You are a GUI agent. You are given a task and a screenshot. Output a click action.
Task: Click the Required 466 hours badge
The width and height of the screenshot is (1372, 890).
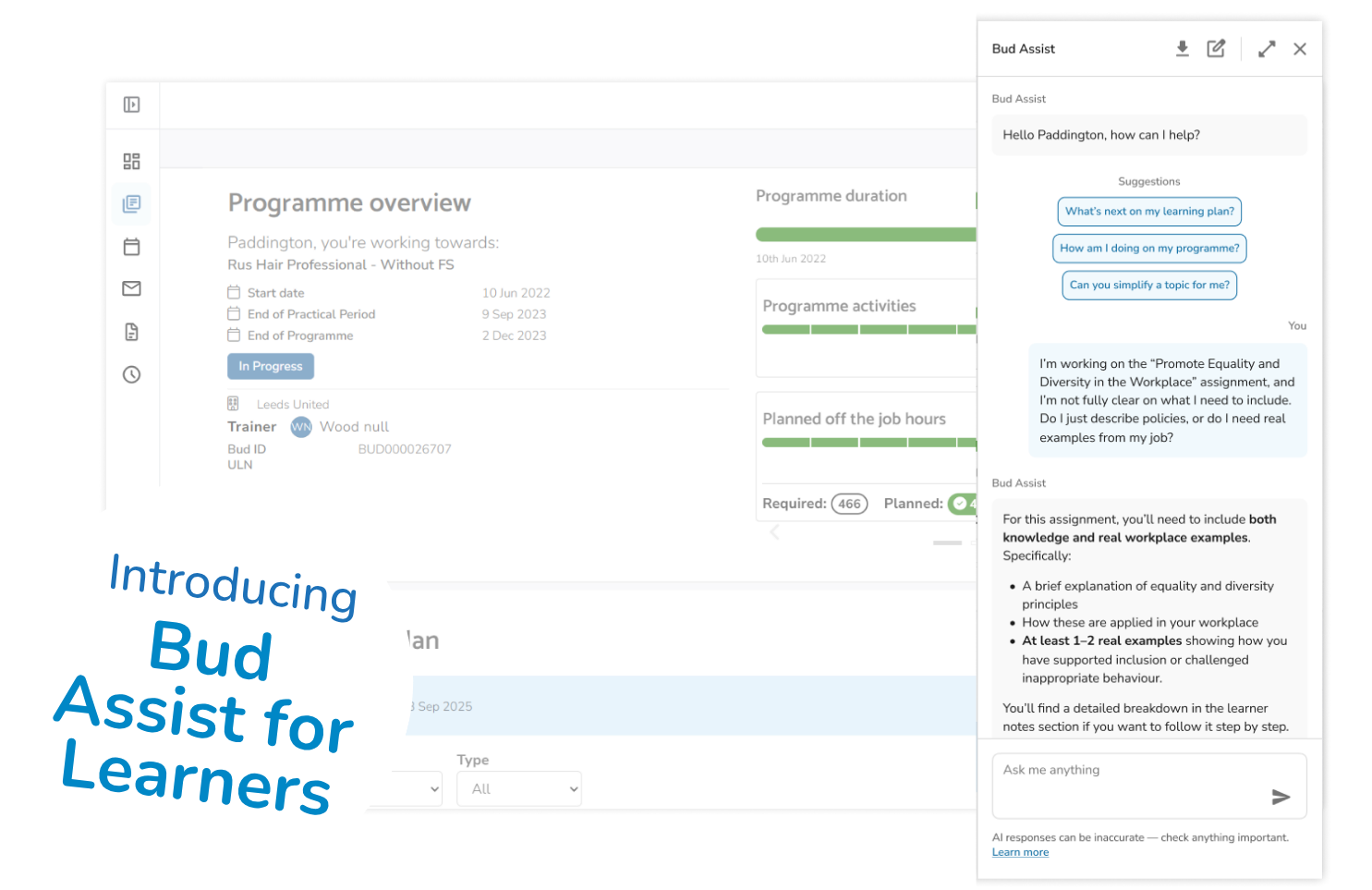(x=849, y=504)
